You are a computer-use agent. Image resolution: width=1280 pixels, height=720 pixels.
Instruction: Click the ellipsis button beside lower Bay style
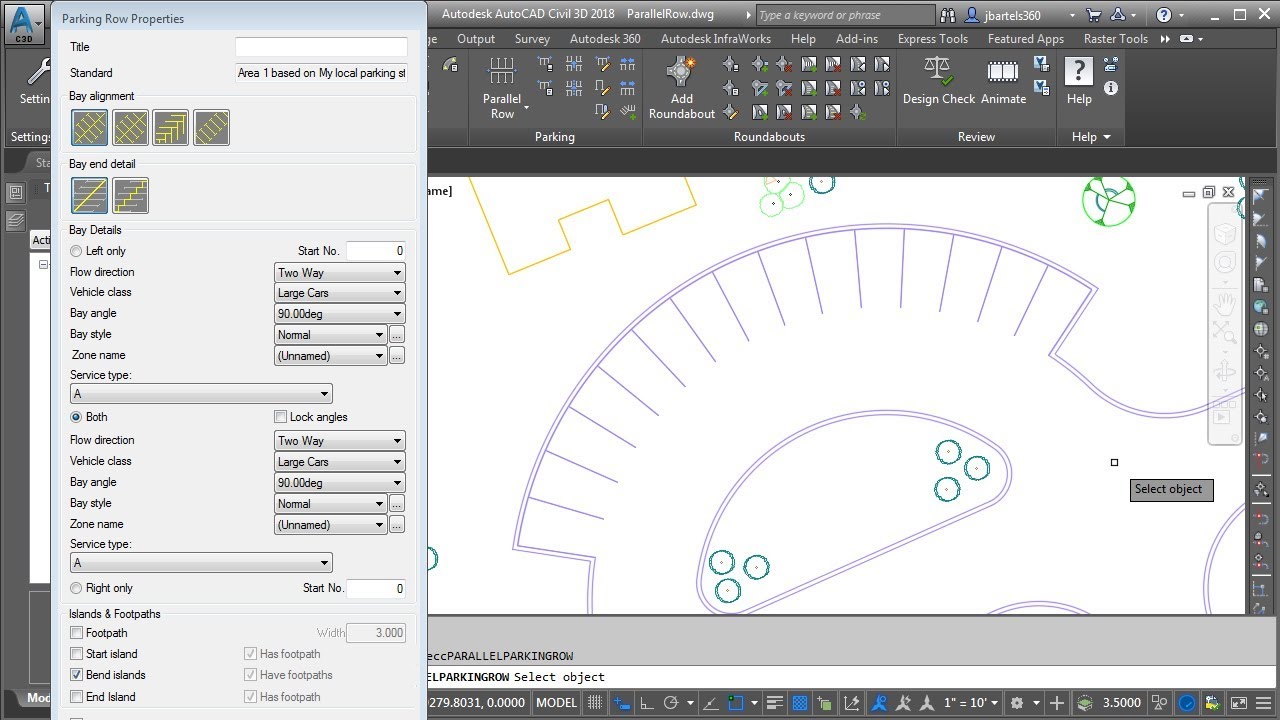pyautogui.click(x=397, y=504)
